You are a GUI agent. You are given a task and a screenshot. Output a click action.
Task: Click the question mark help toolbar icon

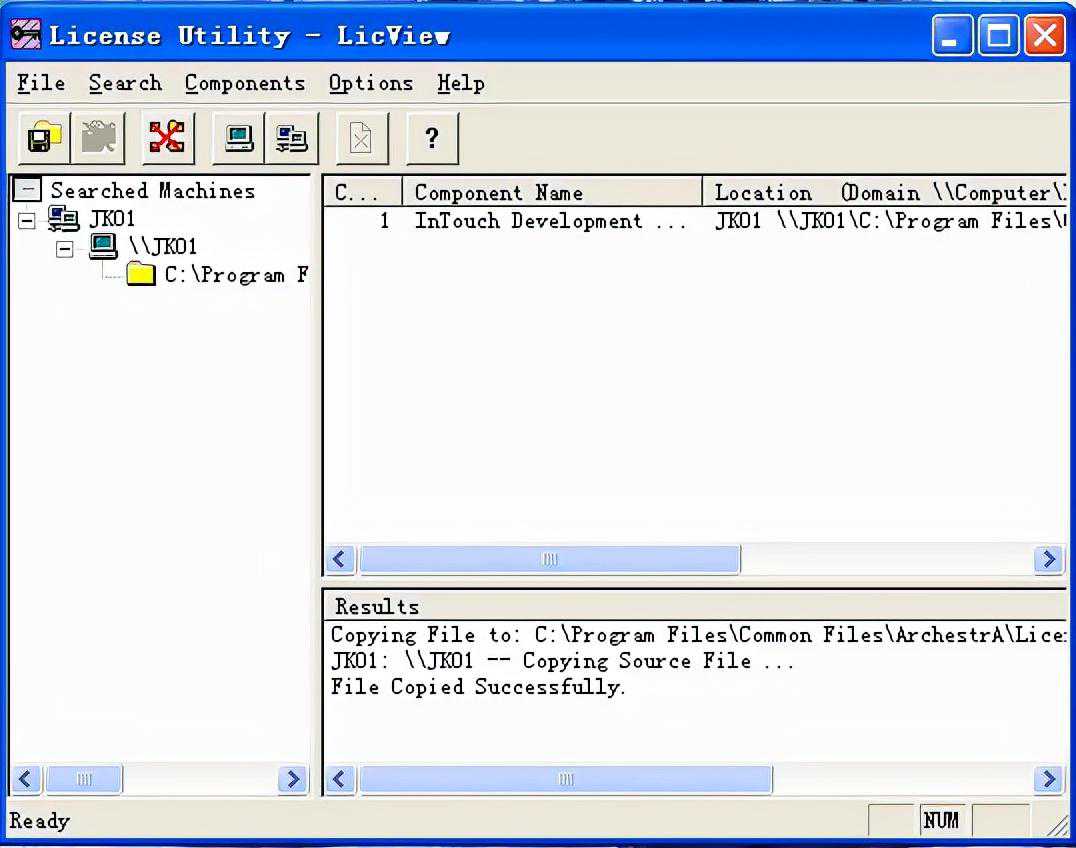click(432, 138)
